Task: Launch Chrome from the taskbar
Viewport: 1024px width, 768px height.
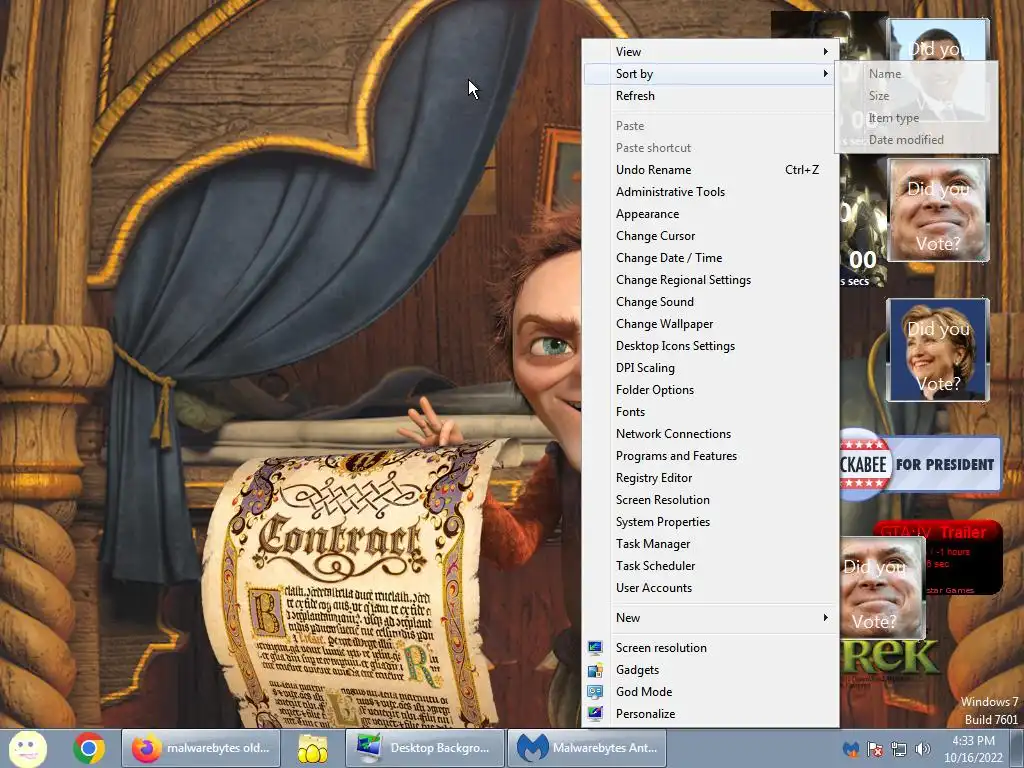Action: tap(89, 748)
